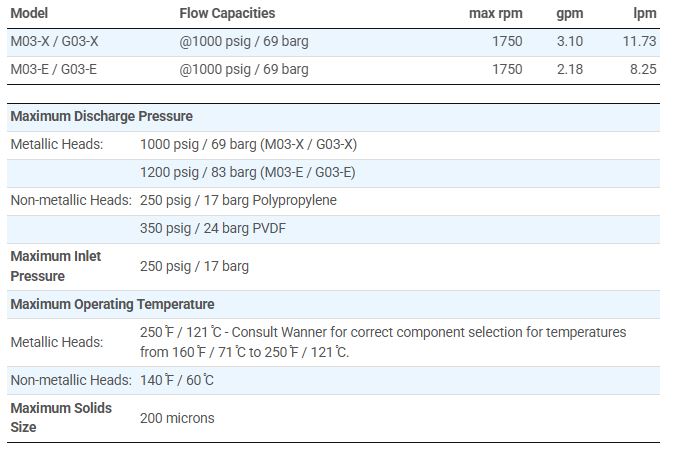The width and height of the screenshot is (674, 457).
Task: Click the 8.25 lpm value
Action: [642, 69]
